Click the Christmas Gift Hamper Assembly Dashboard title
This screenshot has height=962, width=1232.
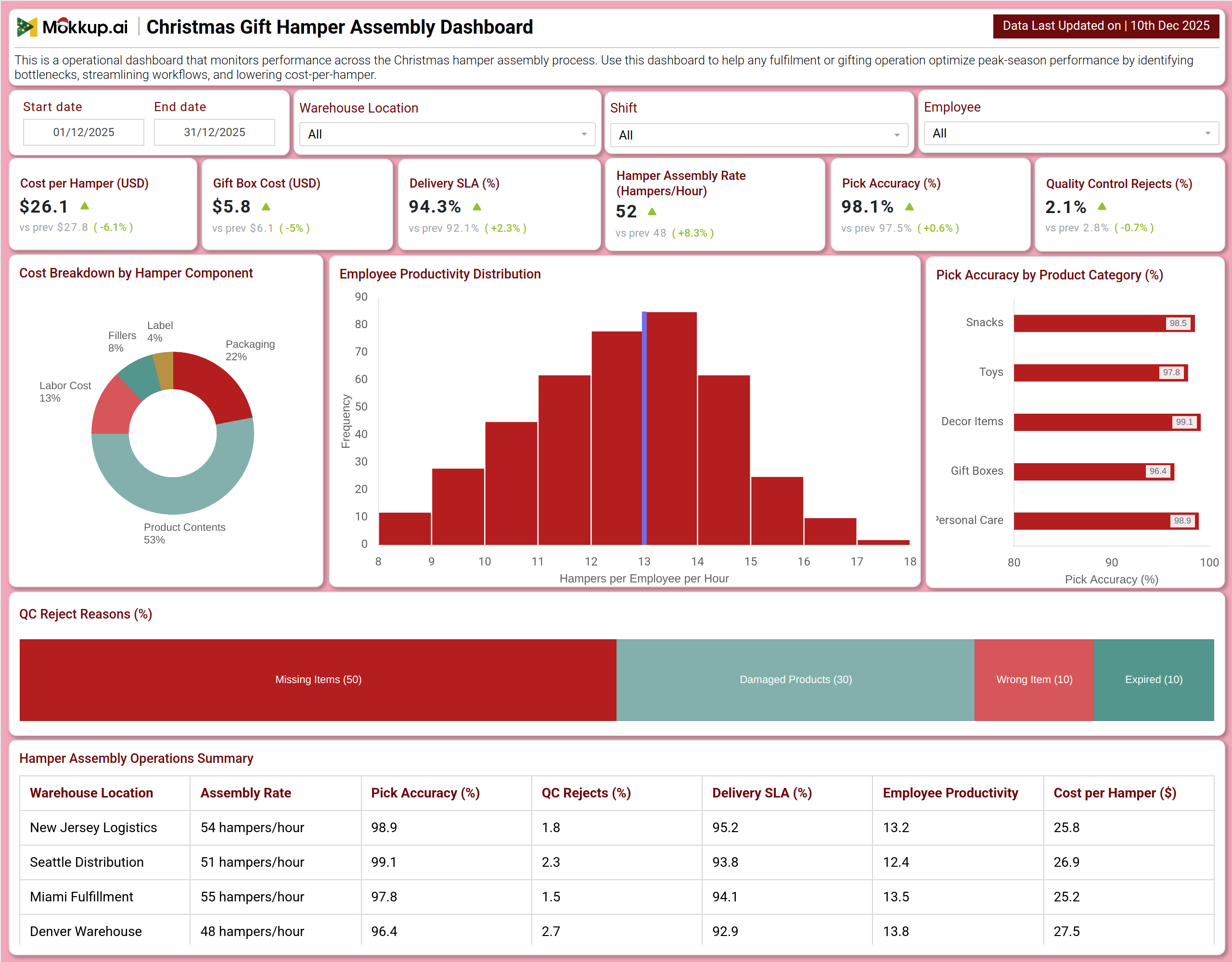[340, 27]
